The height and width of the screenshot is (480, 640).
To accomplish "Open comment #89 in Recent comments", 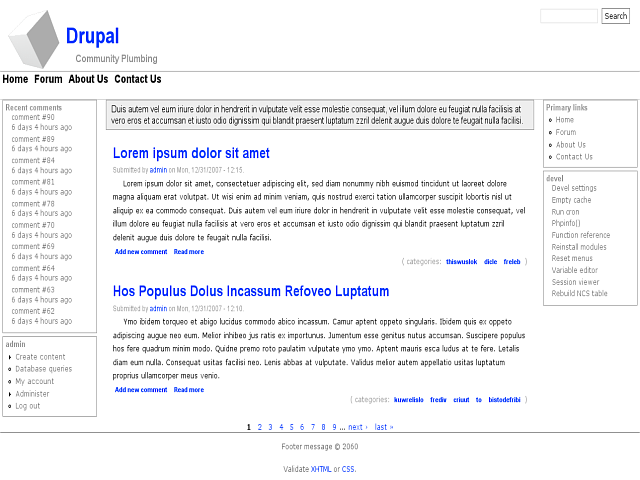I will [33, 139].
